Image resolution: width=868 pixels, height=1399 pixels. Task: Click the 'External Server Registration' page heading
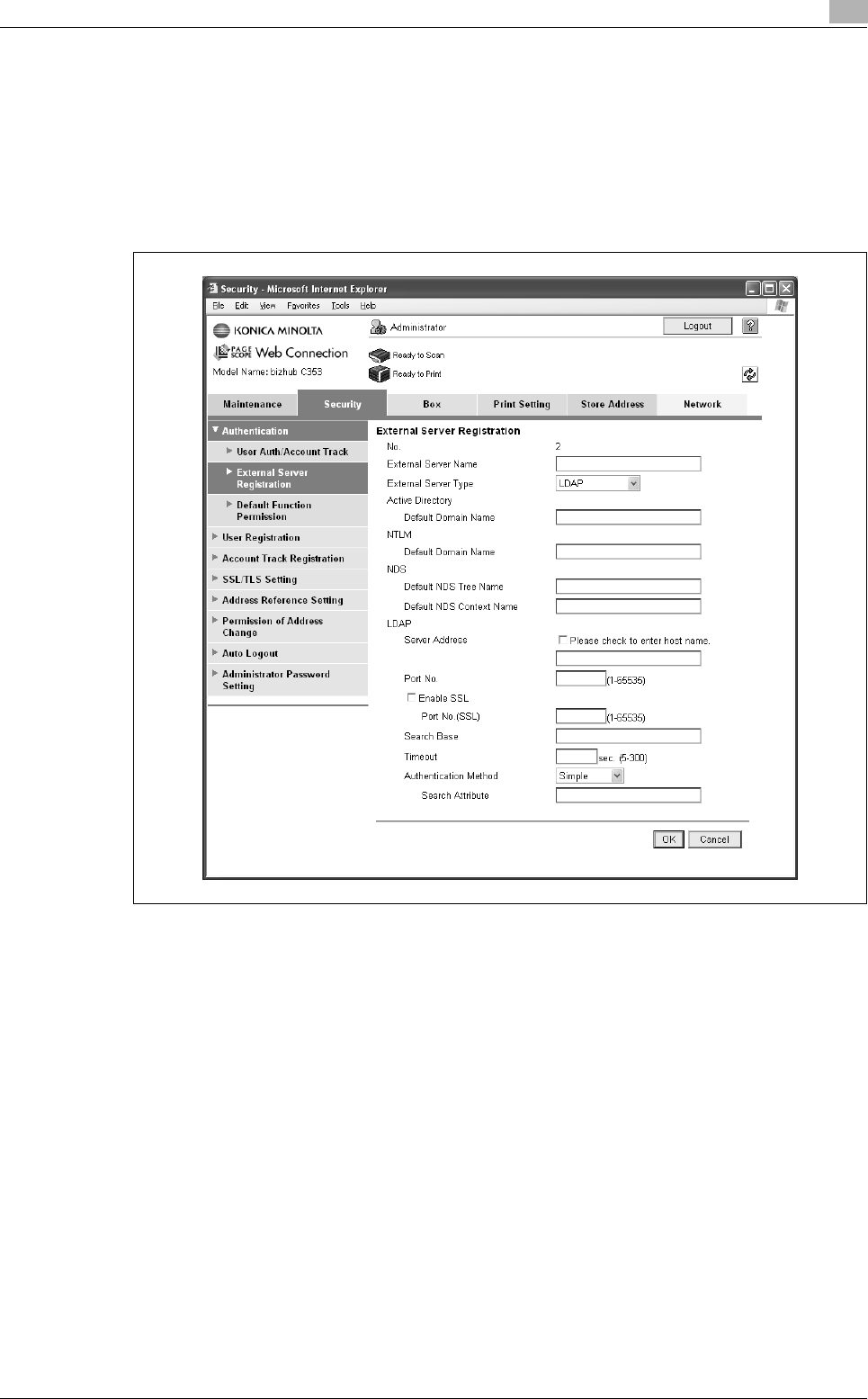(x=448, y=431)
